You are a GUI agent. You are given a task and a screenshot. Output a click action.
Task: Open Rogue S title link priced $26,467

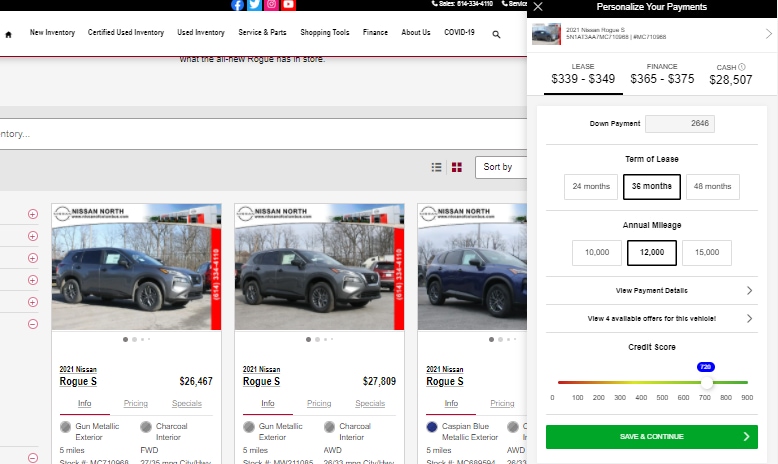(x=78, y=381)
